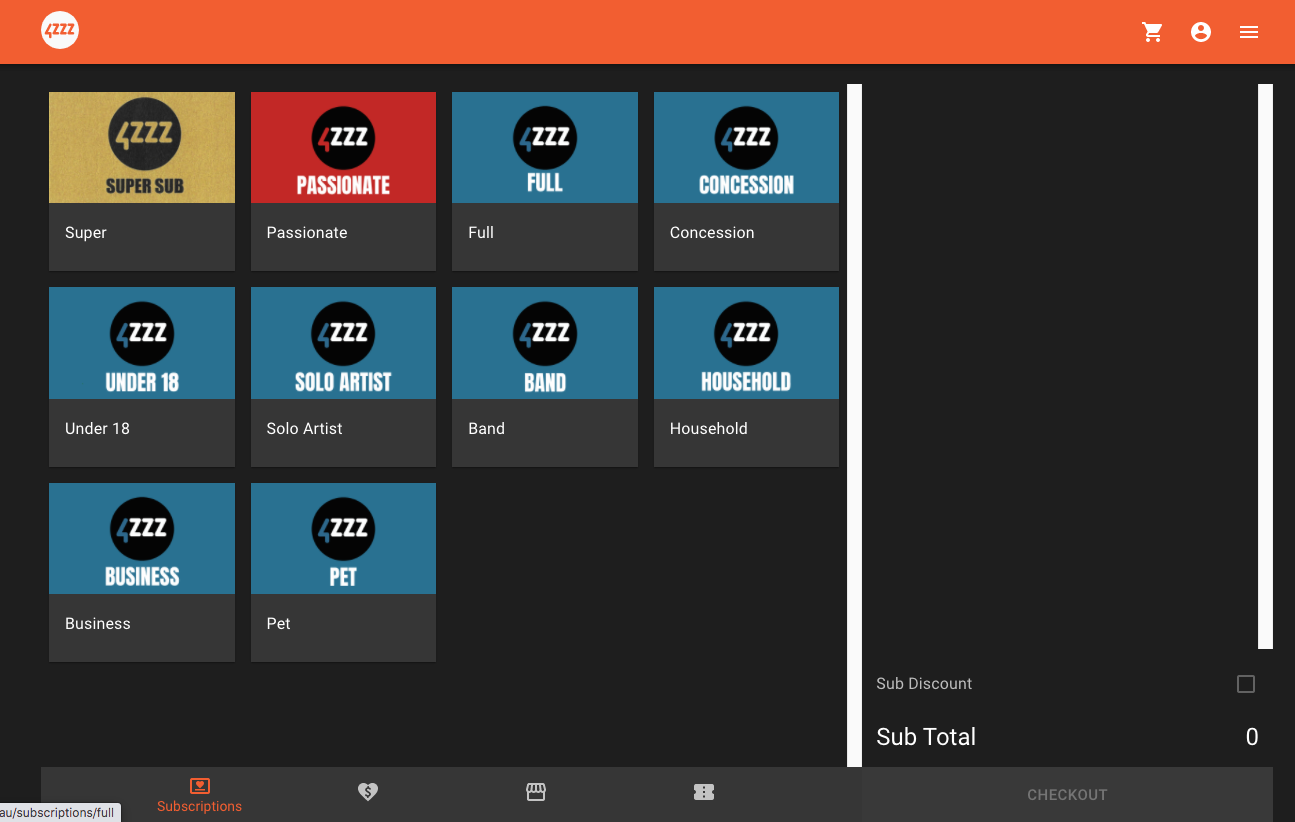This screenshot has width=1295, height=822.
Task: Select the Super Sub thumbnail image
Action: [x=142, y=148]
